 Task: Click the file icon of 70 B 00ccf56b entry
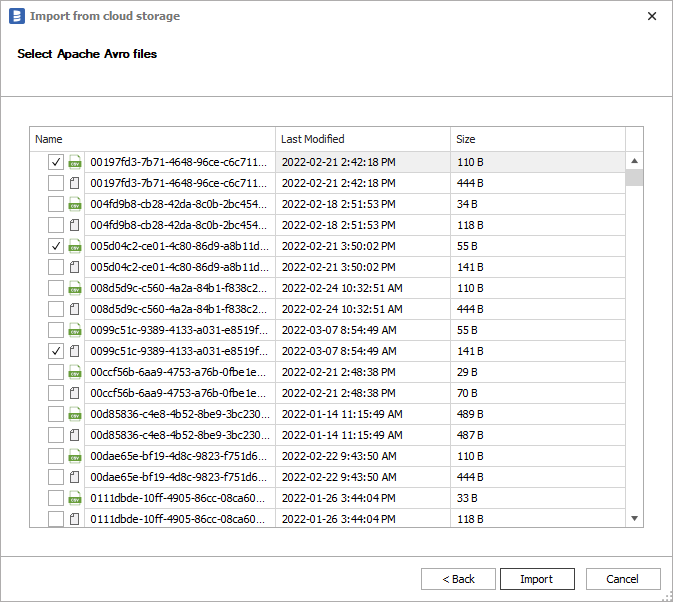point(74,393)
